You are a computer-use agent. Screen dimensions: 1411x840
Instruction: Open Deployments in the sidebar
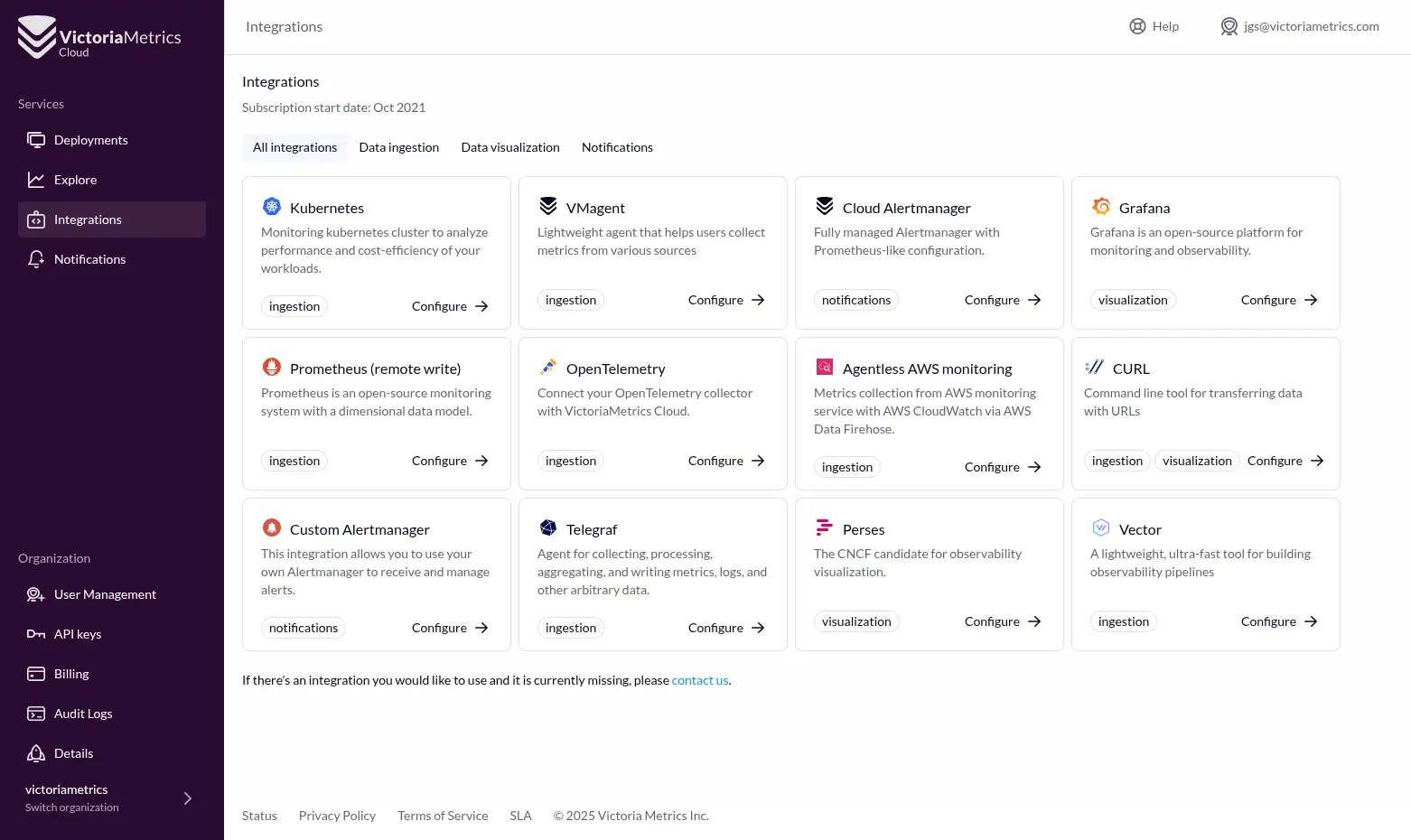(112, 140)
